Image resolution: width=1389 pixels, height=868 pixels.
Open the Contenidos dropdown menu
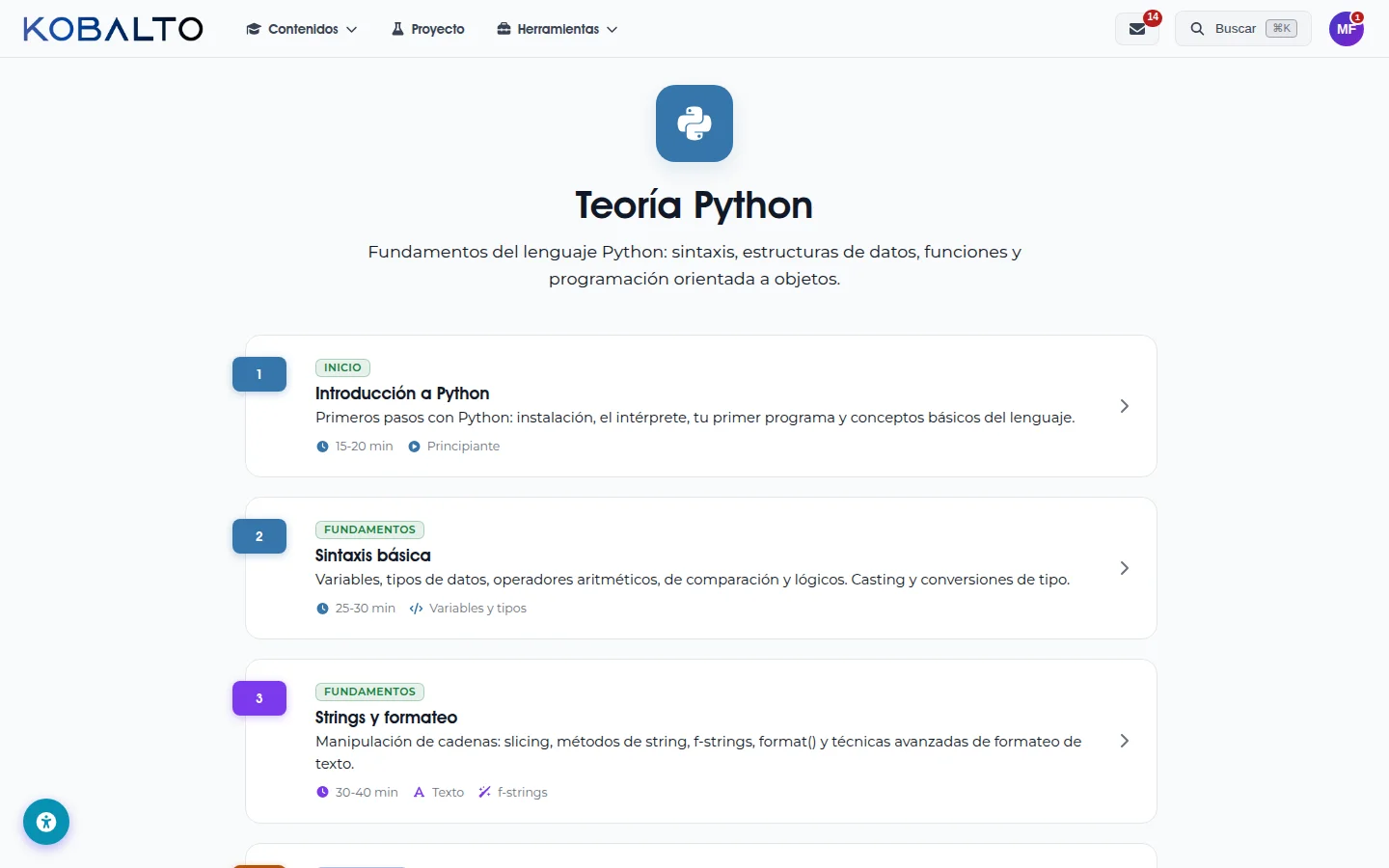click(x=302, y=29)
